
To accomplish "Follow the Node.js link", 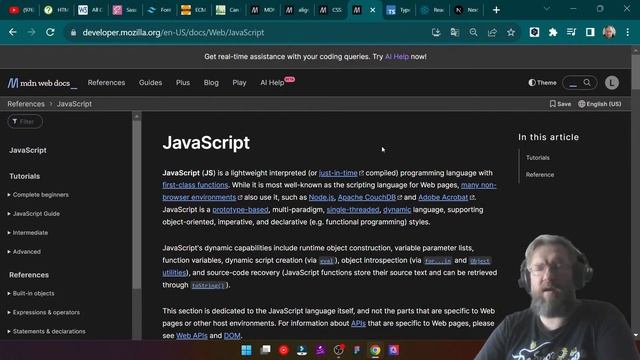I will tap(321, 198).
